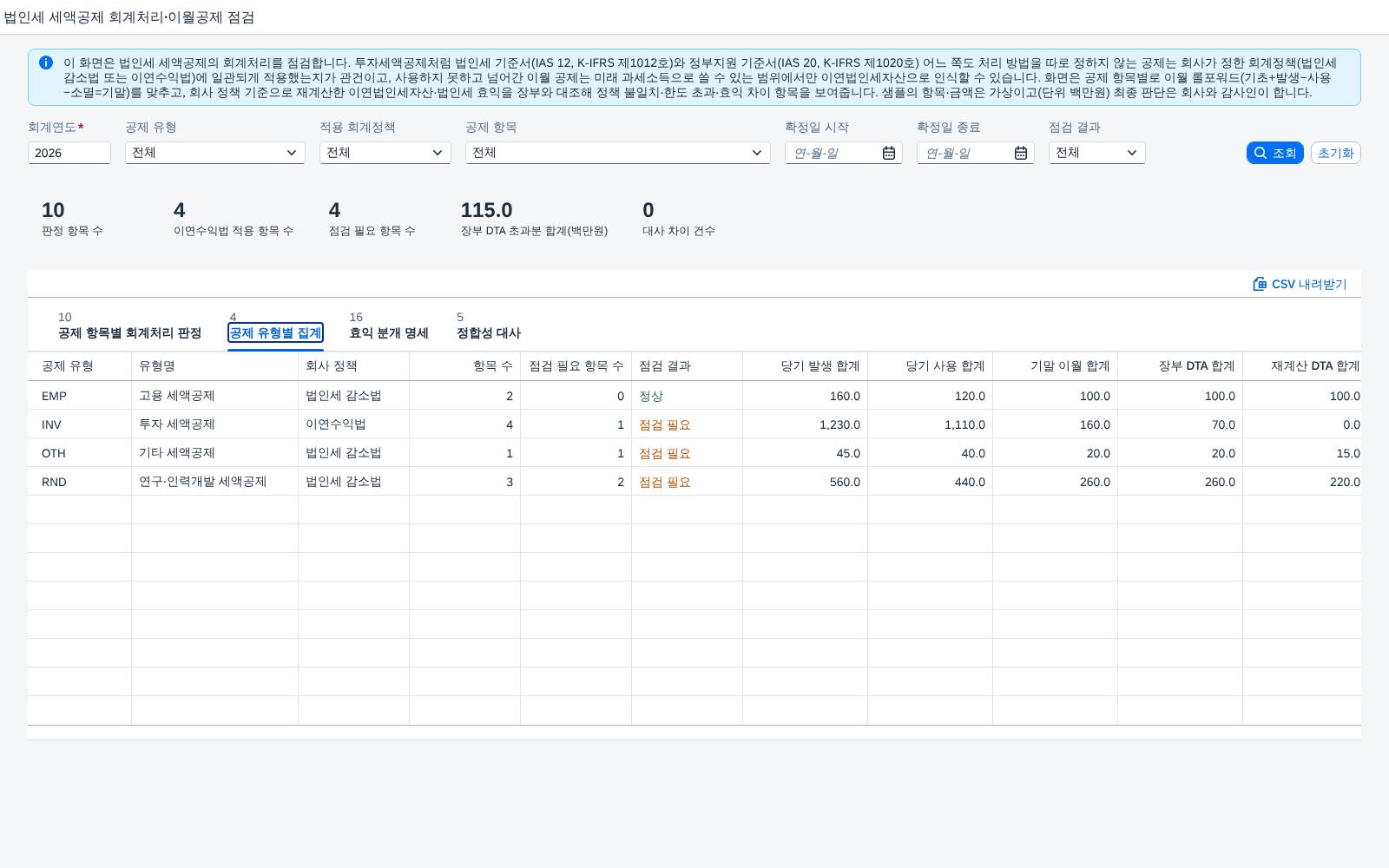Click the 대사 차이 건수 KPI label
The height and width of the screenshot is (868, 1389).
679,231
